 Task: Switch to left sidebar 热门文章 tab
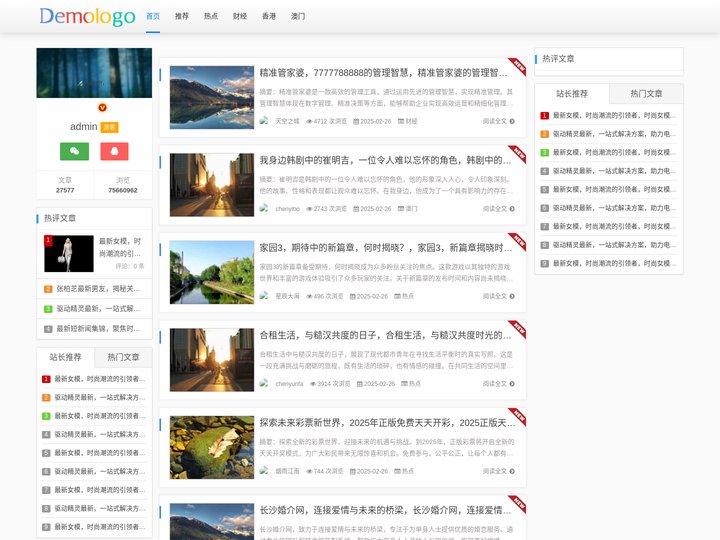pyautogui.click(x=123, y=357)
